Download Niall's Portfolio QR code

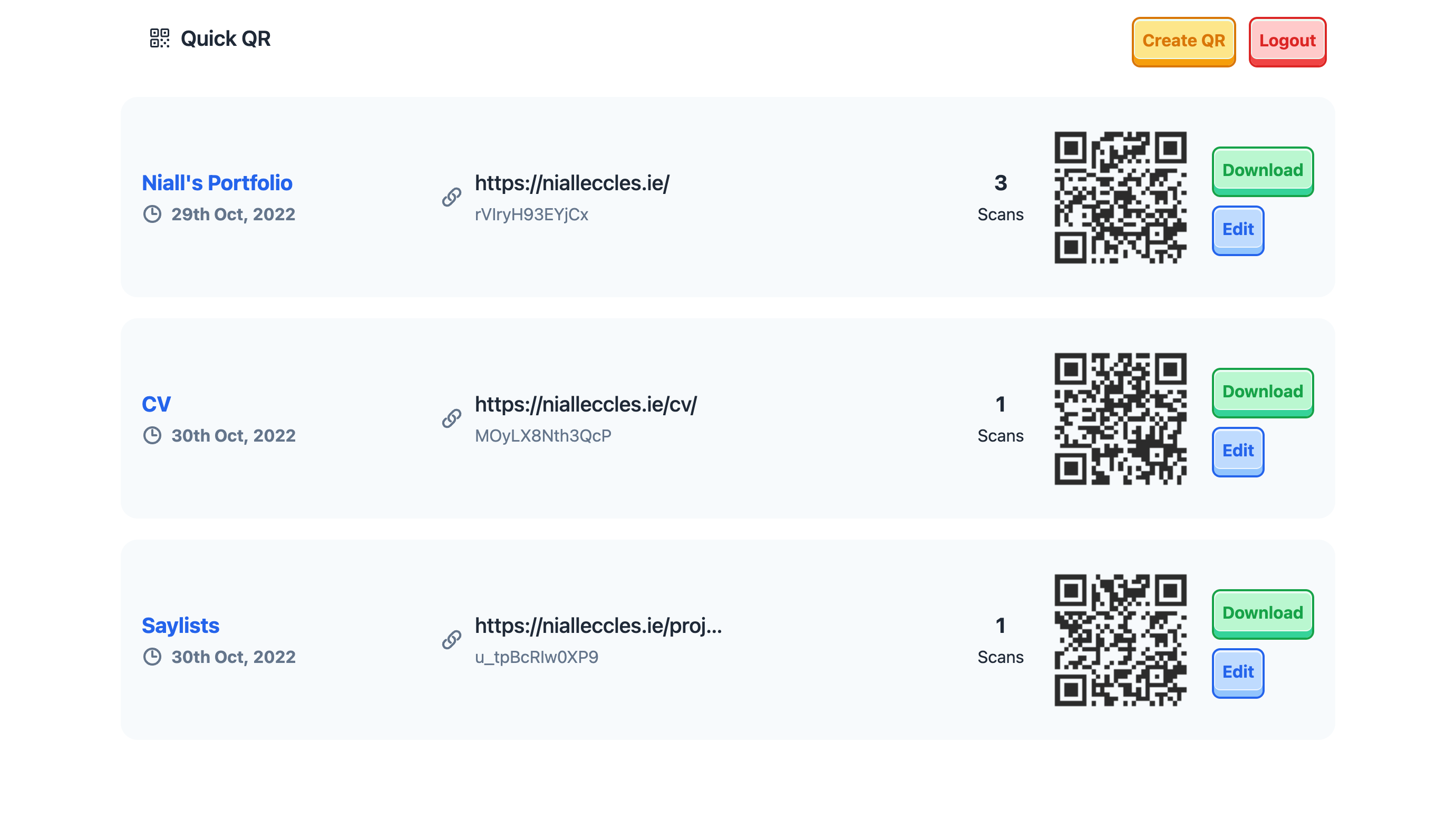[x=1262, y=171]
